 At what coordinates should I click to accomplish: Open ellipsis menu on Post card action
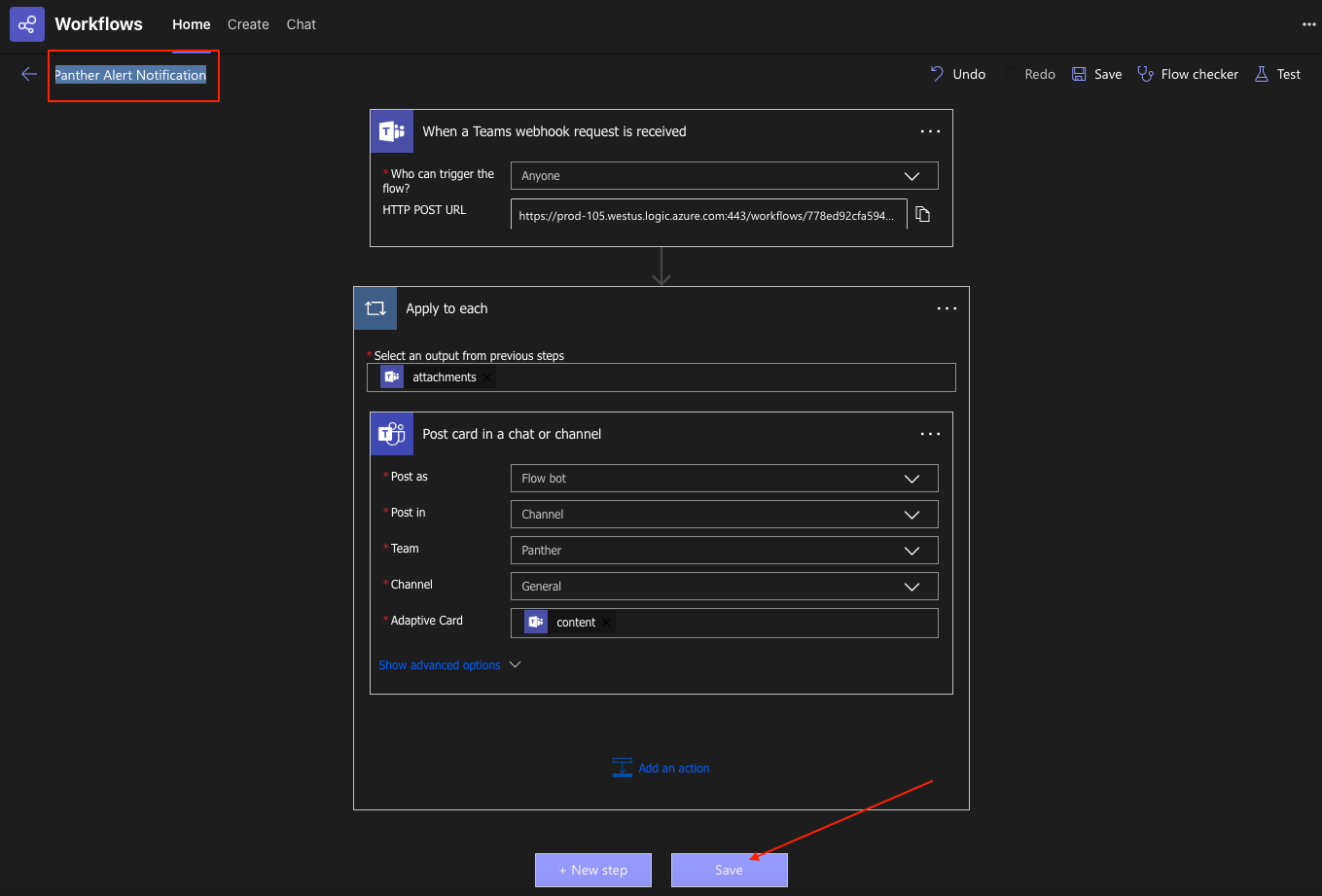coord(930,434)
